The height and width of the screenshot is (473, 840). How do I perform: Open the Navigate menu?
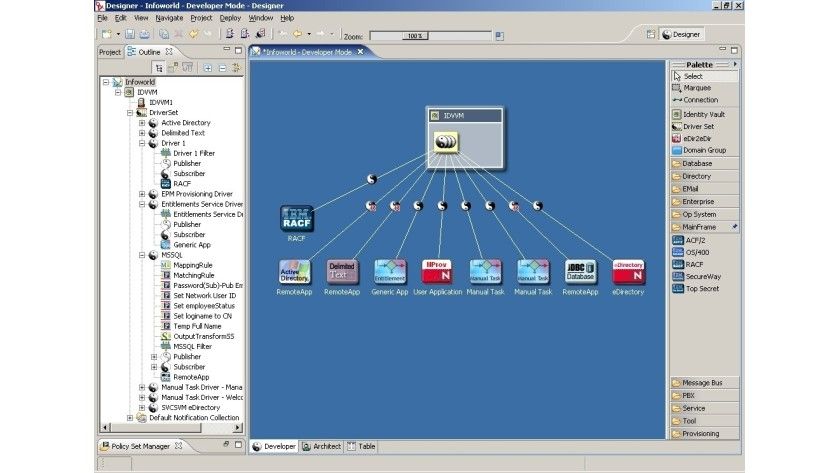(x=169, y=18)
